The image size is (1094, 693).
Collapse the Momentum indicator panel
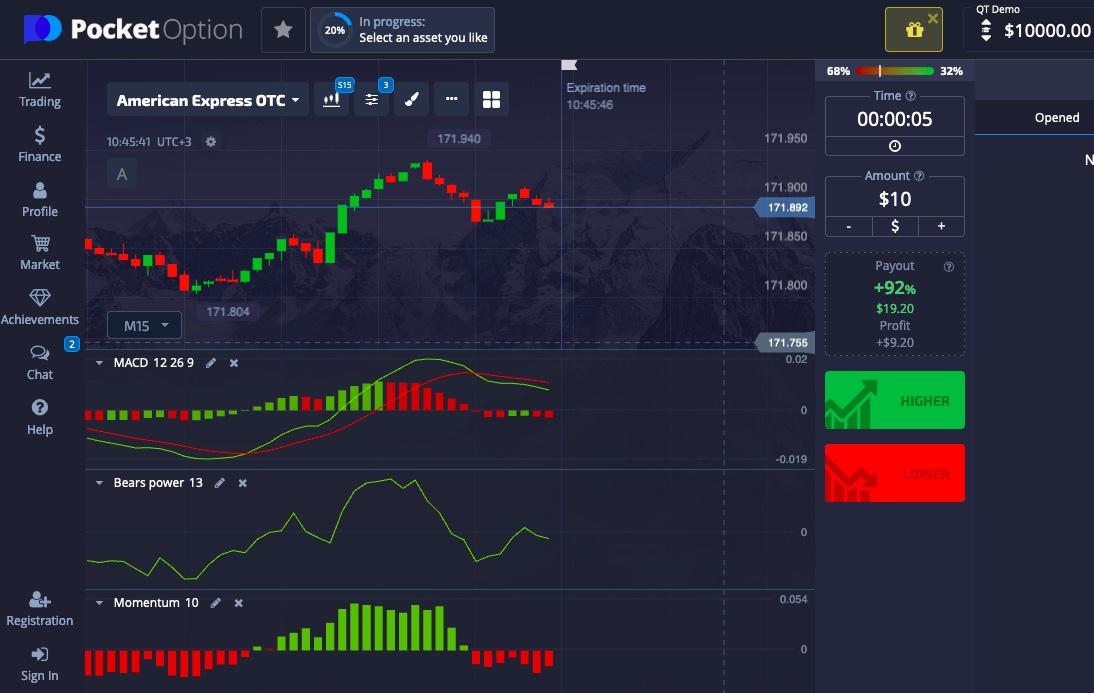[x=99, y=603]
